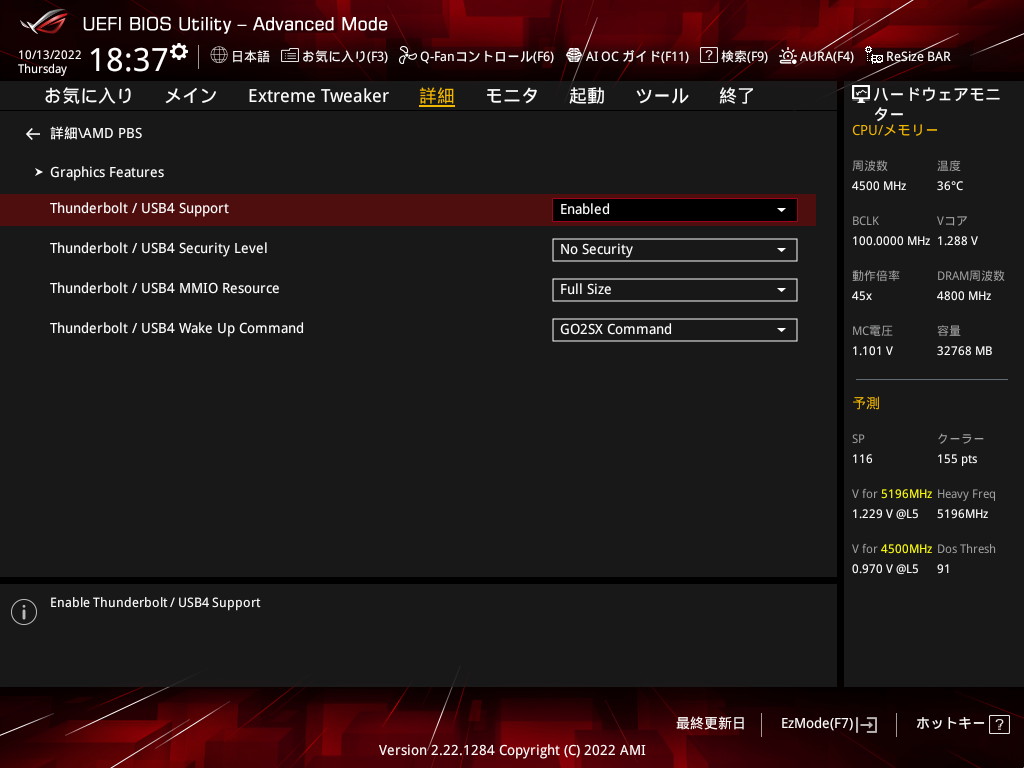Image resolution: width=1024 pixels, height=768 pixels.
Task: Click お気に入り(F3) in the top toolbar
Action: tap(345, 56)
